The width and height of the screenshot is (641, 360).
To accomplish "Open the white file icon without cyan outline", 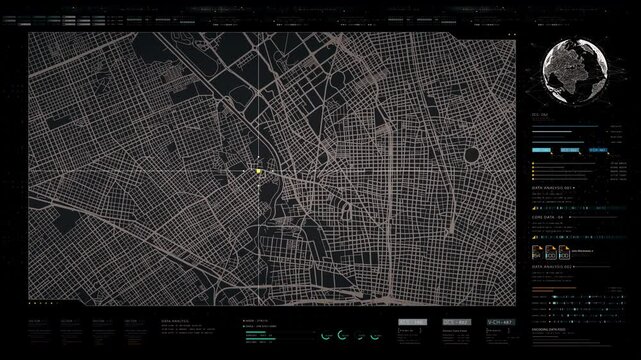I will (537, 252).
